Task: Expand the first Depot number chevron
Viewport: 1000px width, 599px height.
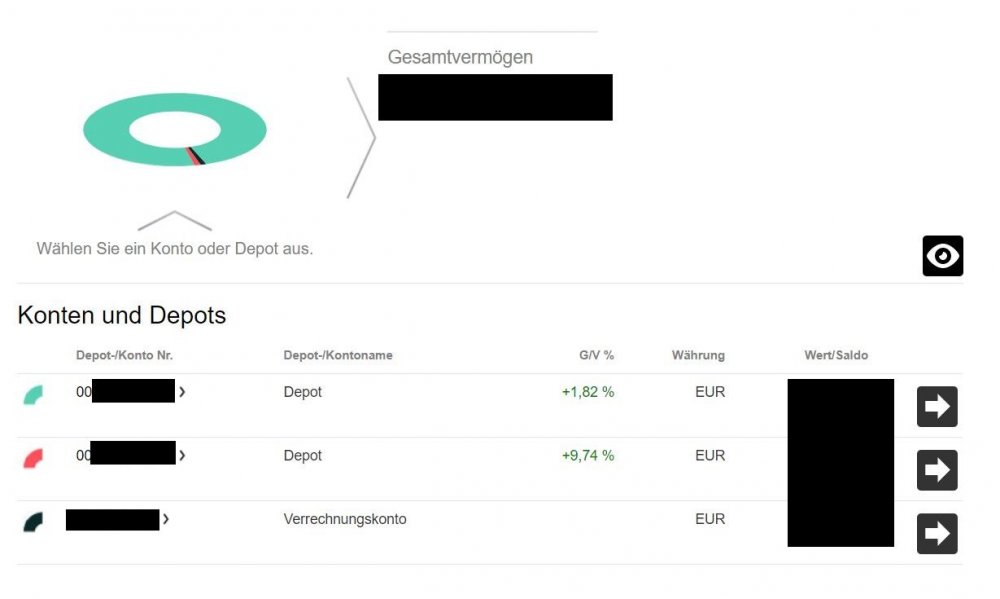Action: [x=182, y=392]
